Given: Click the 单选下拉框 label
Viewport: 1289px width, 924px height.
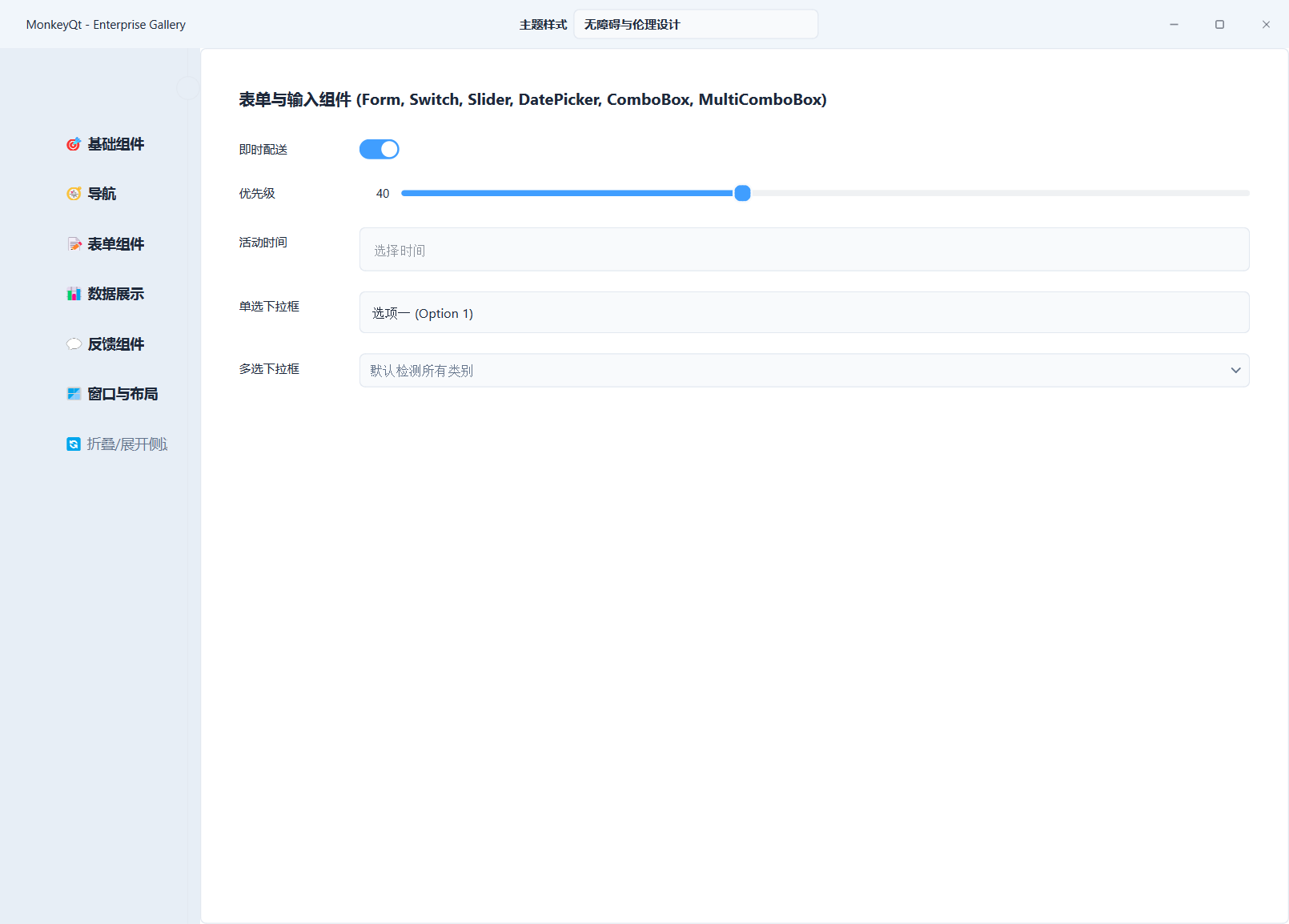Looking at the screenshot, I should (x=269, y=307).
